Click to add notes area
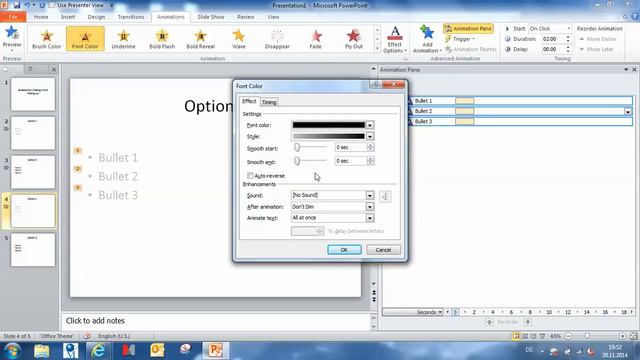This screenshot has width=640, height=360. coord(216,321)
